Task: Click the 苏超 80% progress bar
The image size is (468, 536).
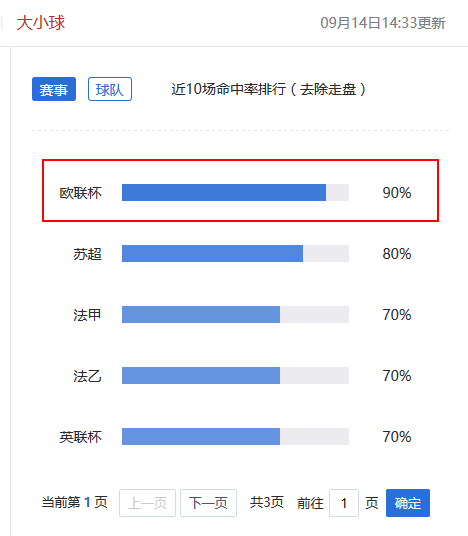Action: [x=235, y=254]
